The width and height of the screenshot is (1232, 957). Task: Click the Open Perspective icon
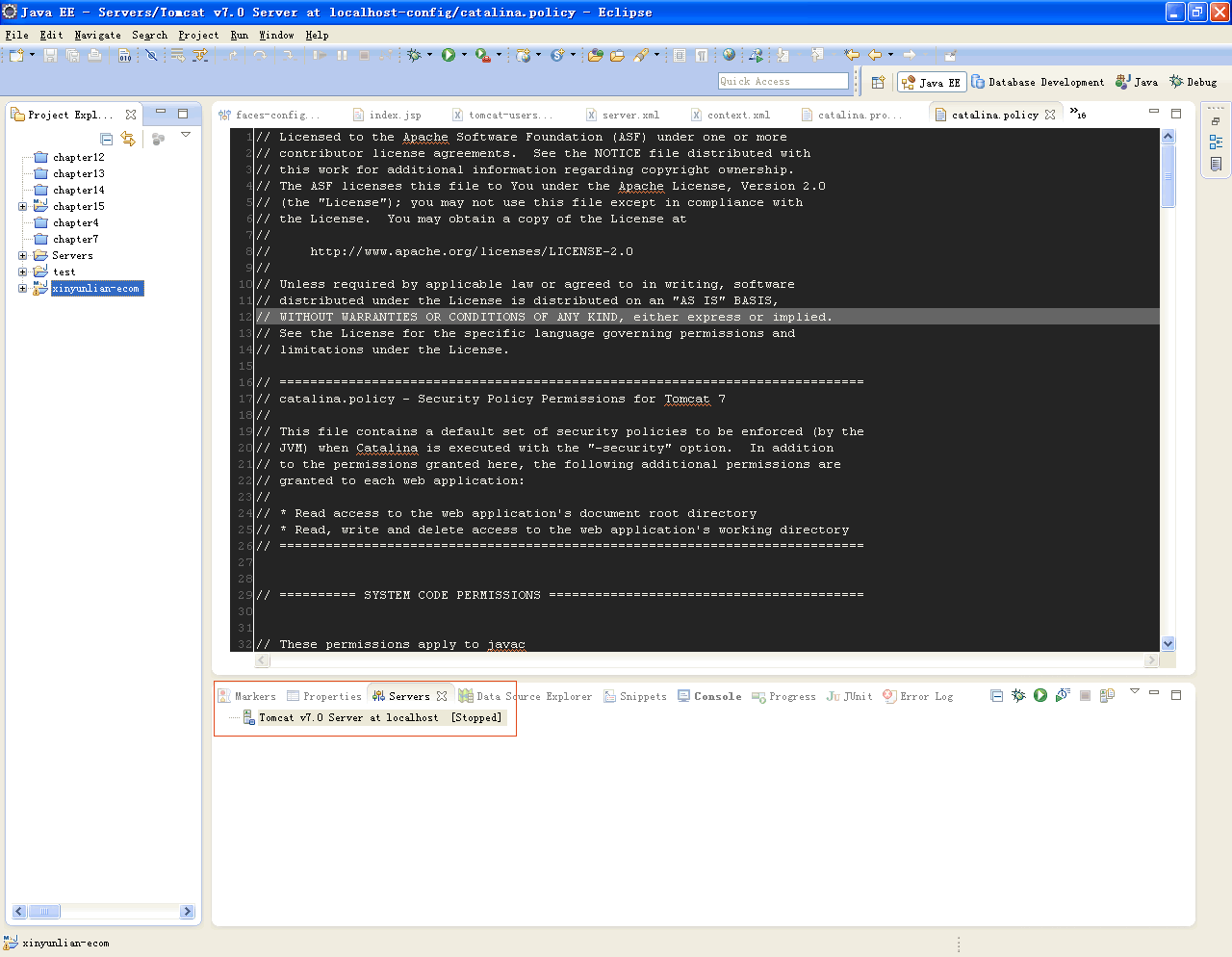[878, 83]
